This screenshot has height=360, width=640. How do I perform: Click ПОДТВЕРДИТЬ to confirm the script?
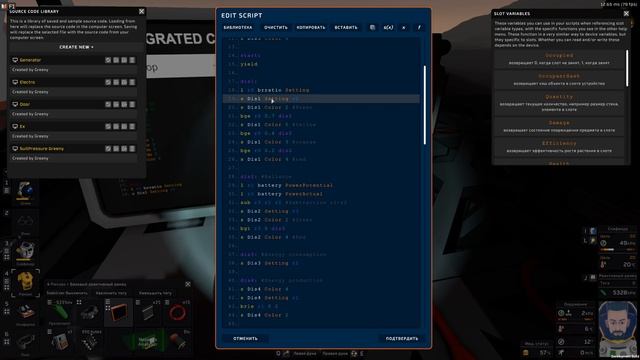click(x=402, y=338)
